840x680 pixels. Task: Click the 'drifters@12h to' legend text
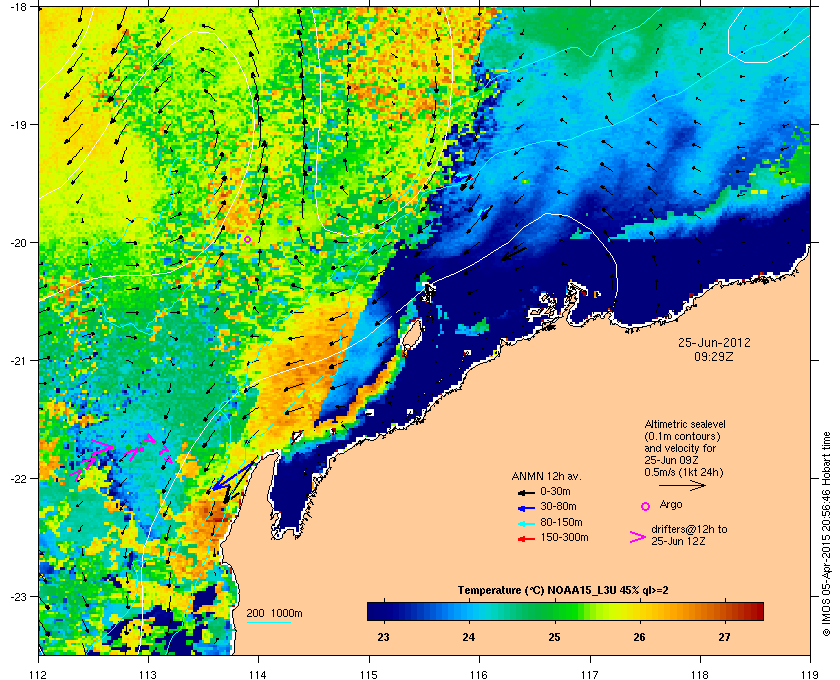point(689,529)
